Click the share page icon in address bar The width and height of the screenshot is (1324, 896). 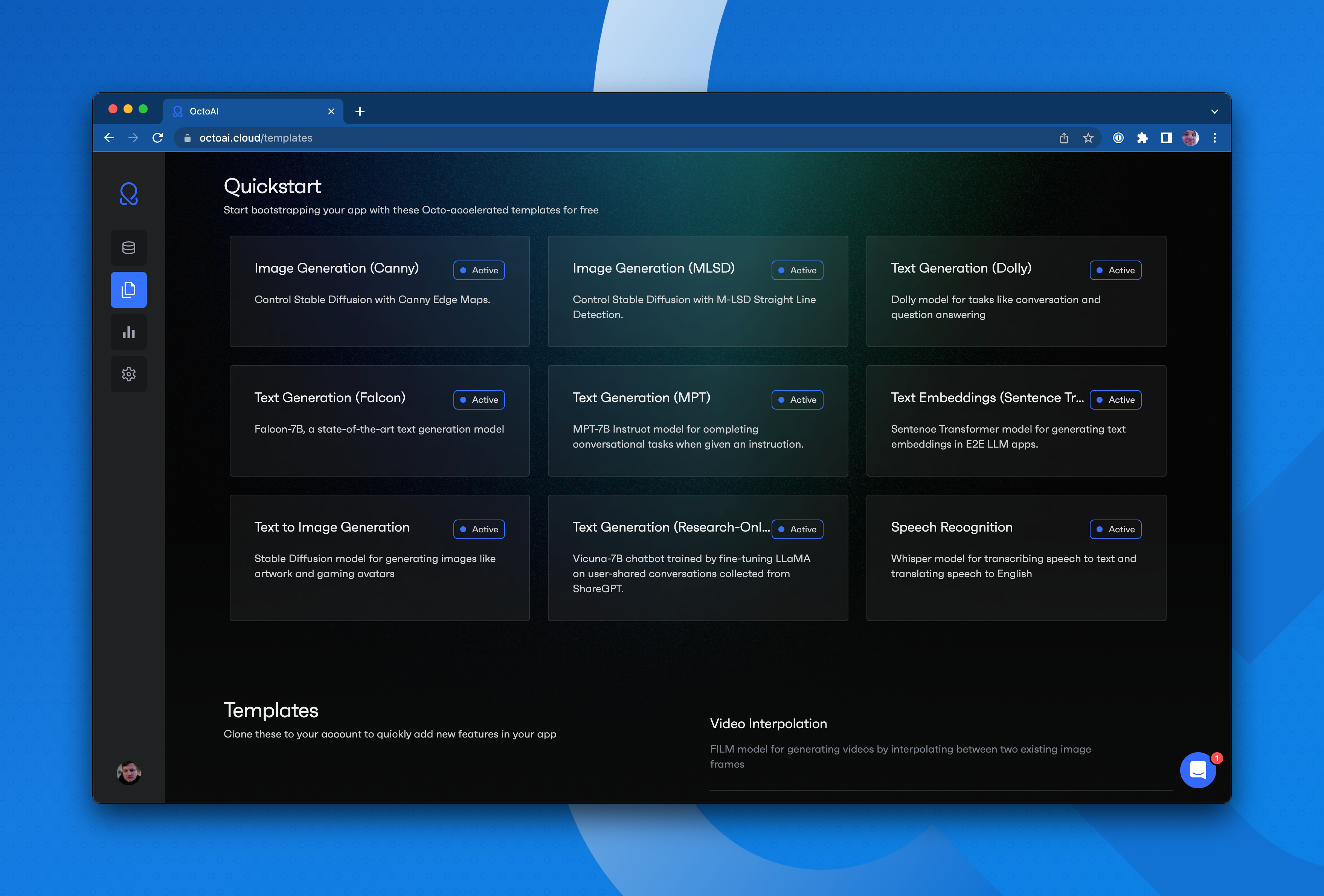1064,138
